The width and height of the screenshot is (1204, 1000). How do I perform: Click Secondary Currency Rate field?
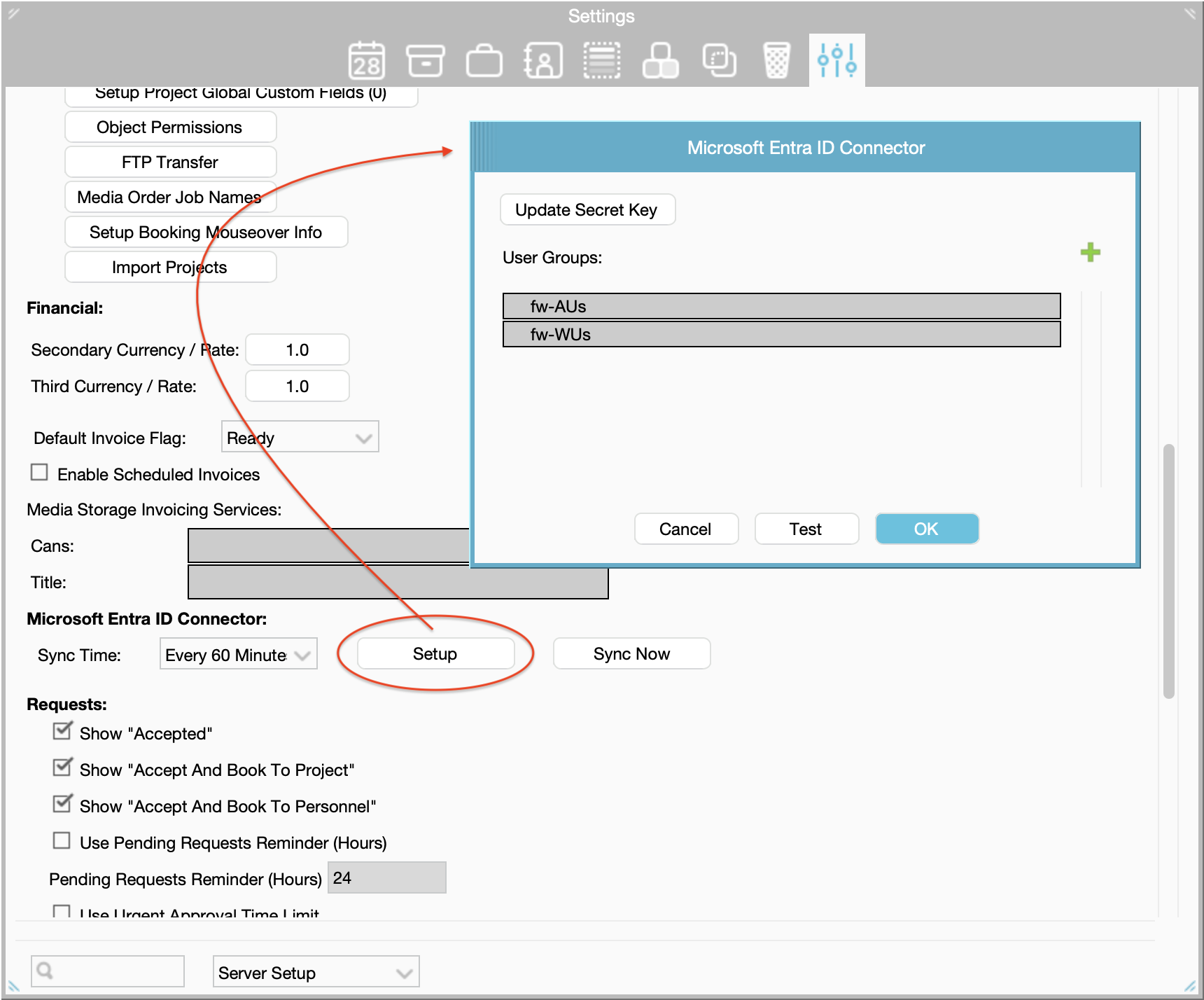(297, 349)
